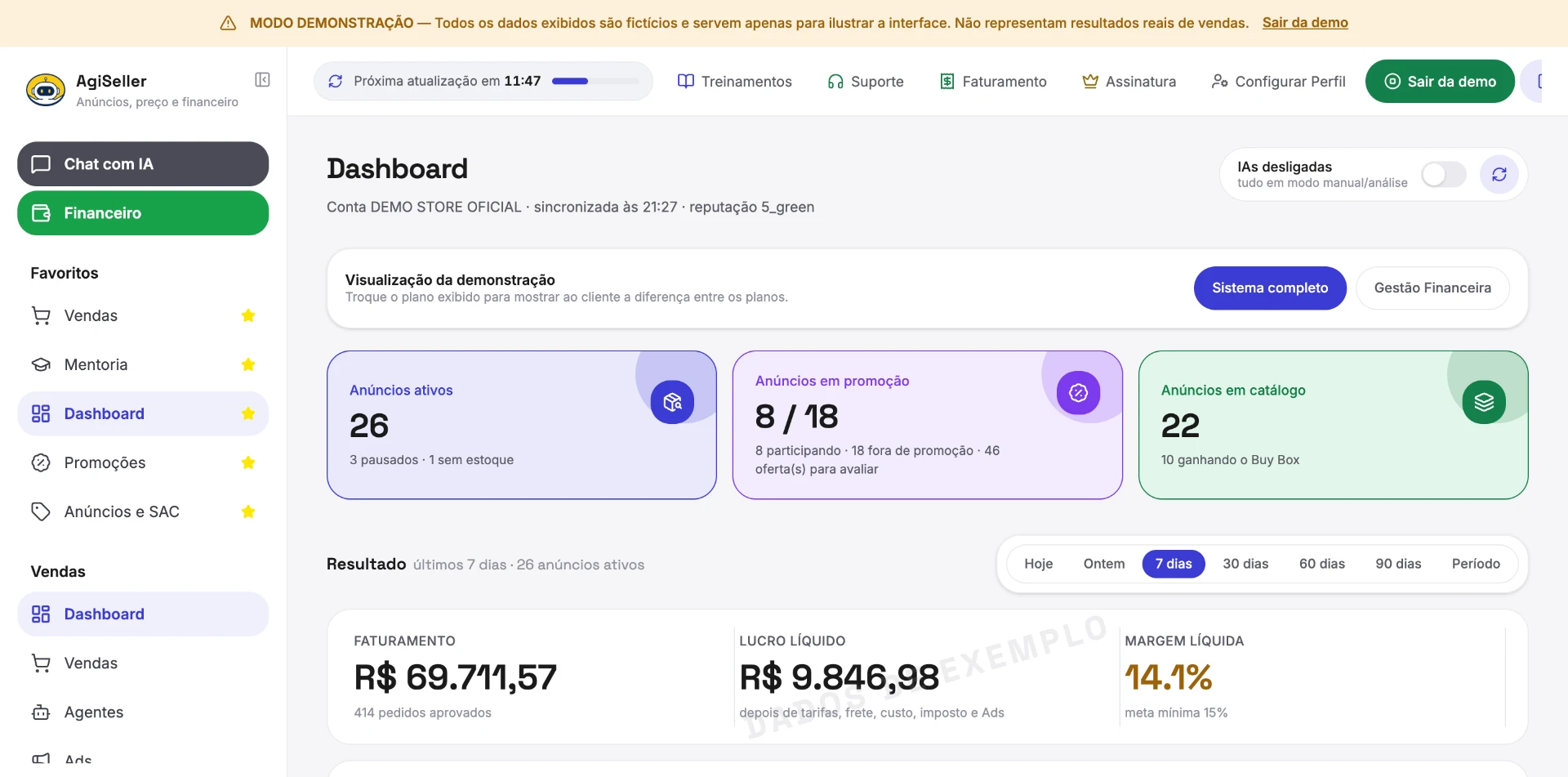Click the refresh icon beside IAs desligadas
Image resolution: width=1568 pixels, height=777 pixels.
(1499, 174)
